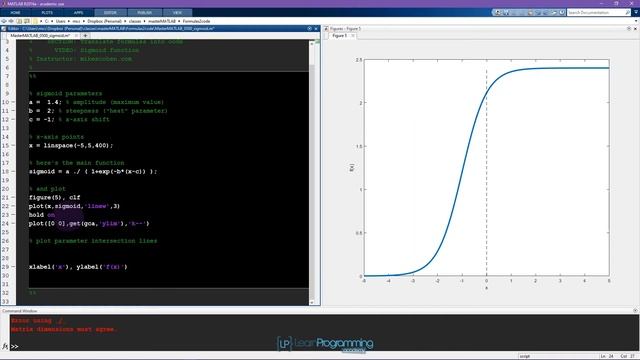This screenshot has width=640, height=360.
Task: Add a new editor document tab
Action: pyautogui.click(x=85, y=36)
